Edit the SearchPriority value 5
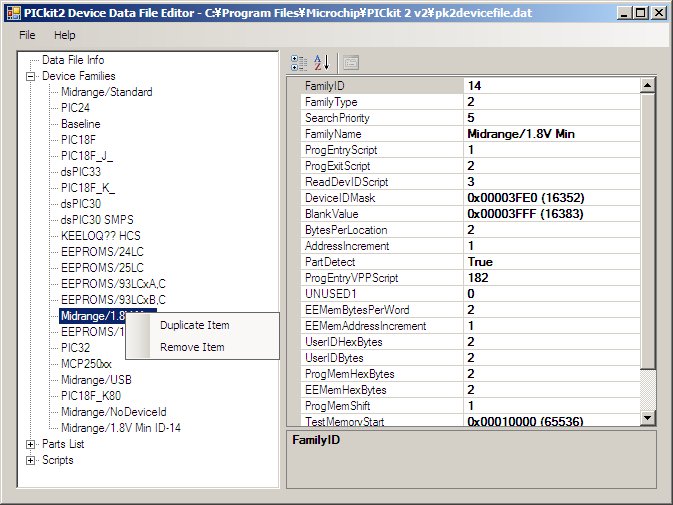Screen dimensions: 673x505 click(x=552, y=118)
